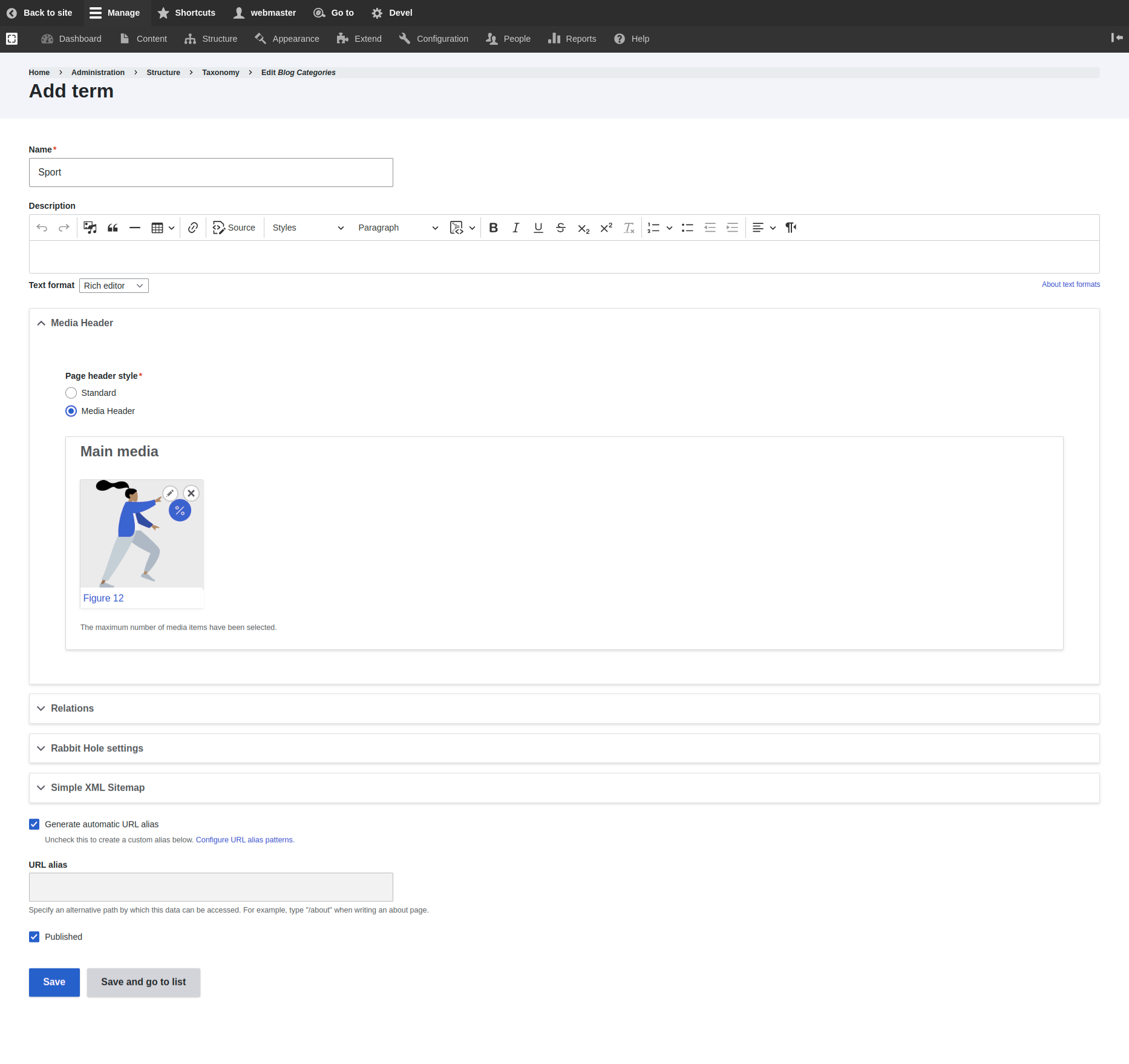Expand the Relations section
The image size is (1129, 1064).
[73, 708]
